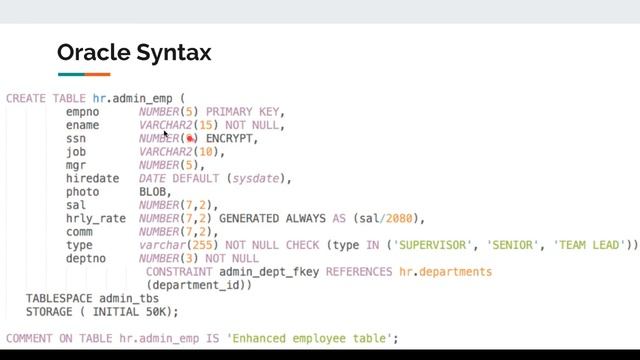This screenshot has width=640, height=360.
Task: Click 'varchar(255)' data type
Action: (x=178, y=245)
